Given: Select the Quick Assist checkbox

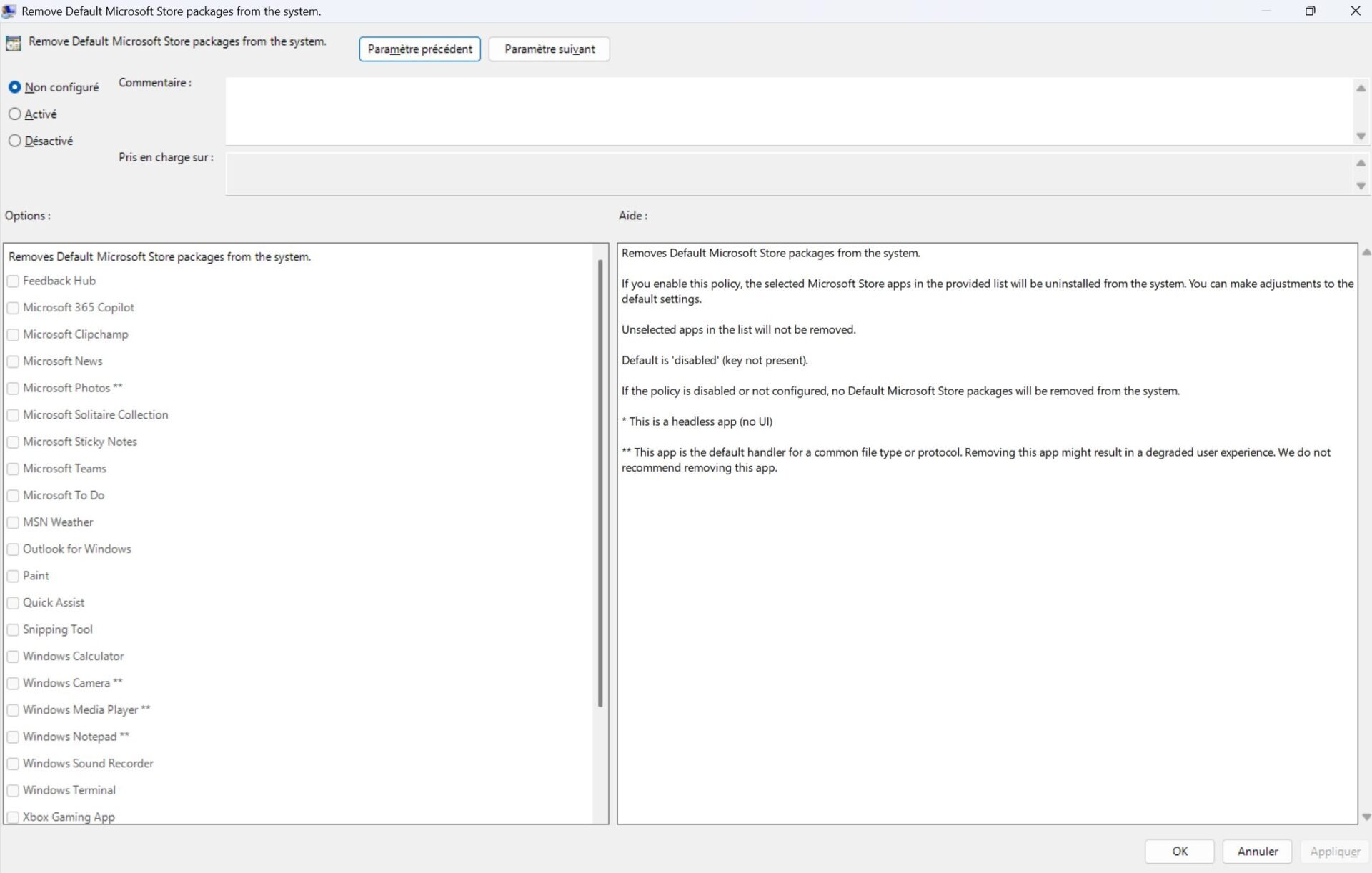Looking at the screenshot, I should click(13, 603).
